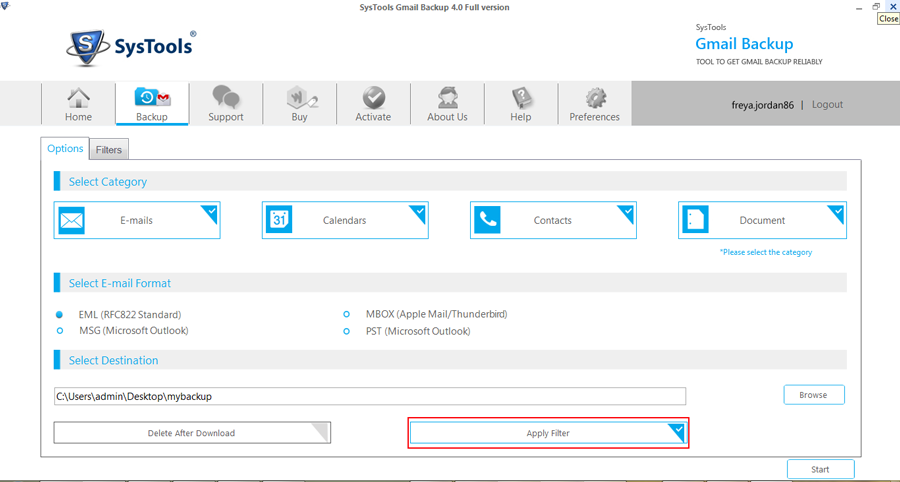Click the Logout link

pos(827,104)
